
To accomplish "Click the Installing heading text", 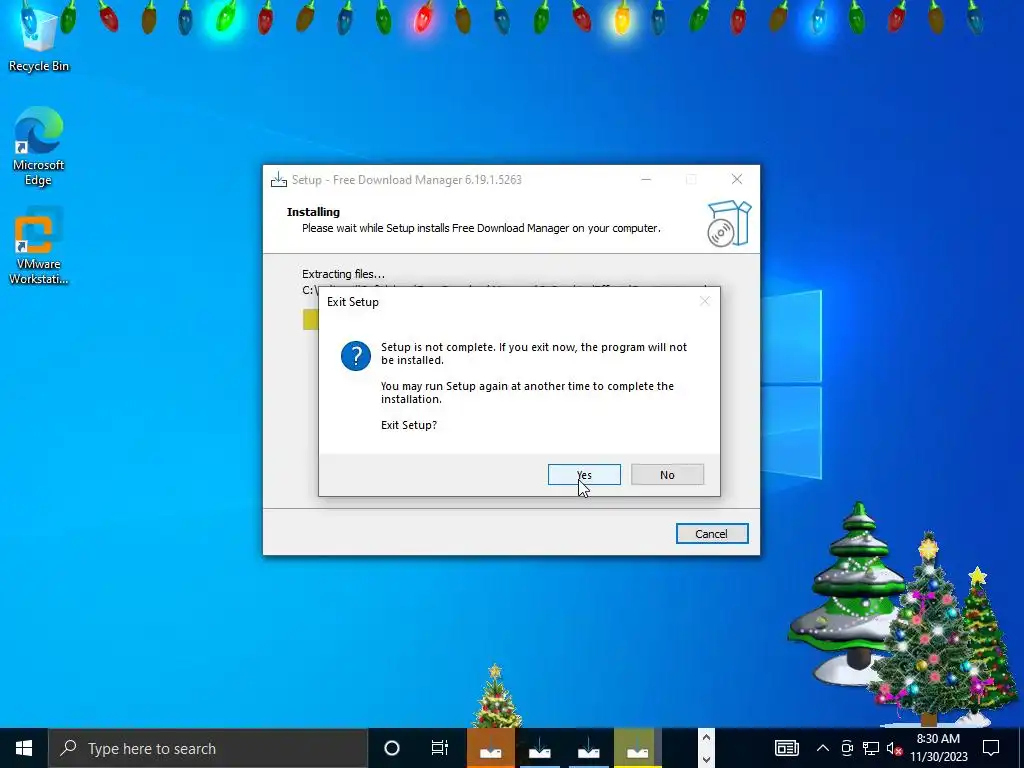I will click(x=313, y=212).
